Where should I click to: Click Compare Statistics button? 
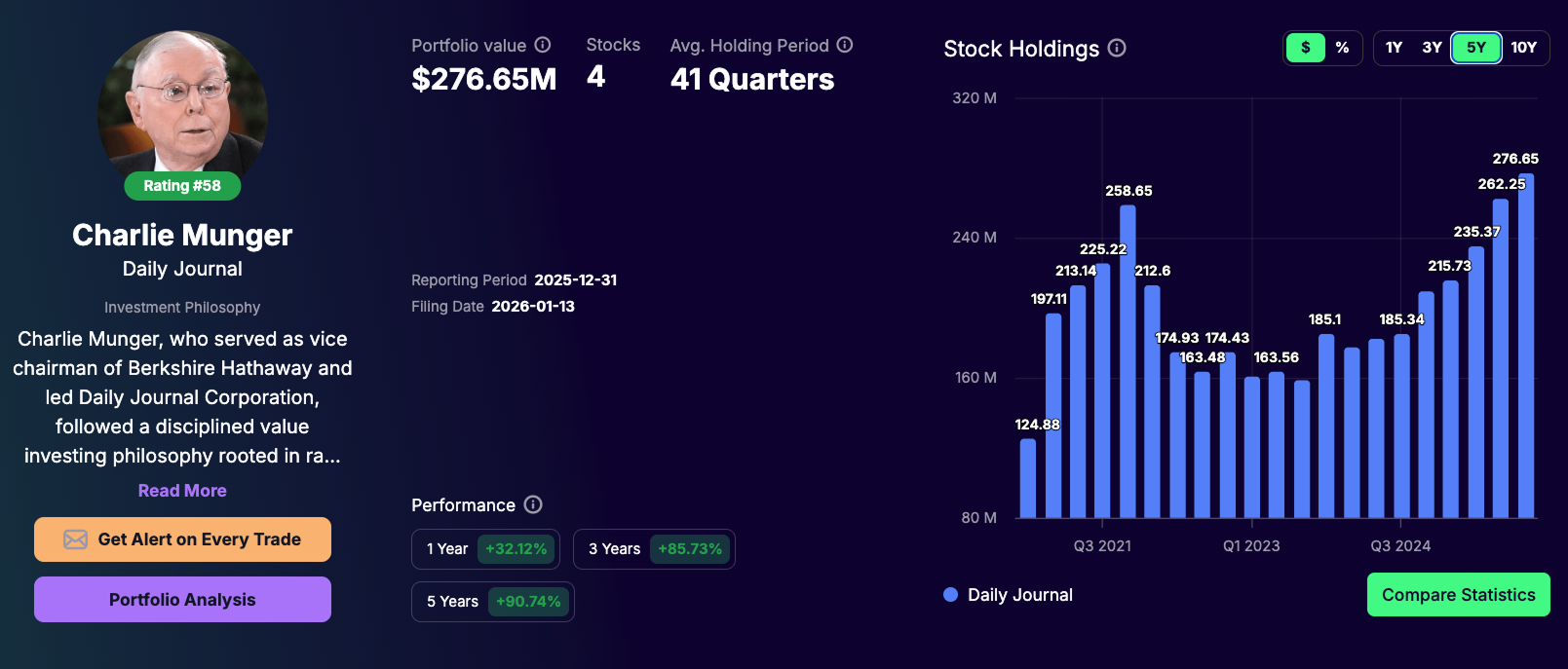[1459, 595]
